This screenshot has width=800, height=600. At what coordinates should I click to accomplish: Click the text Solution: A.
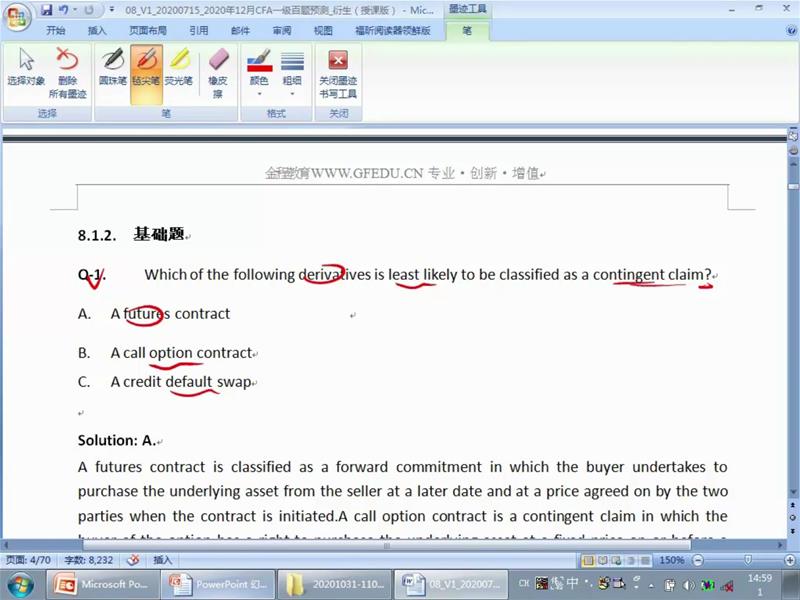[x=117, y=440]
